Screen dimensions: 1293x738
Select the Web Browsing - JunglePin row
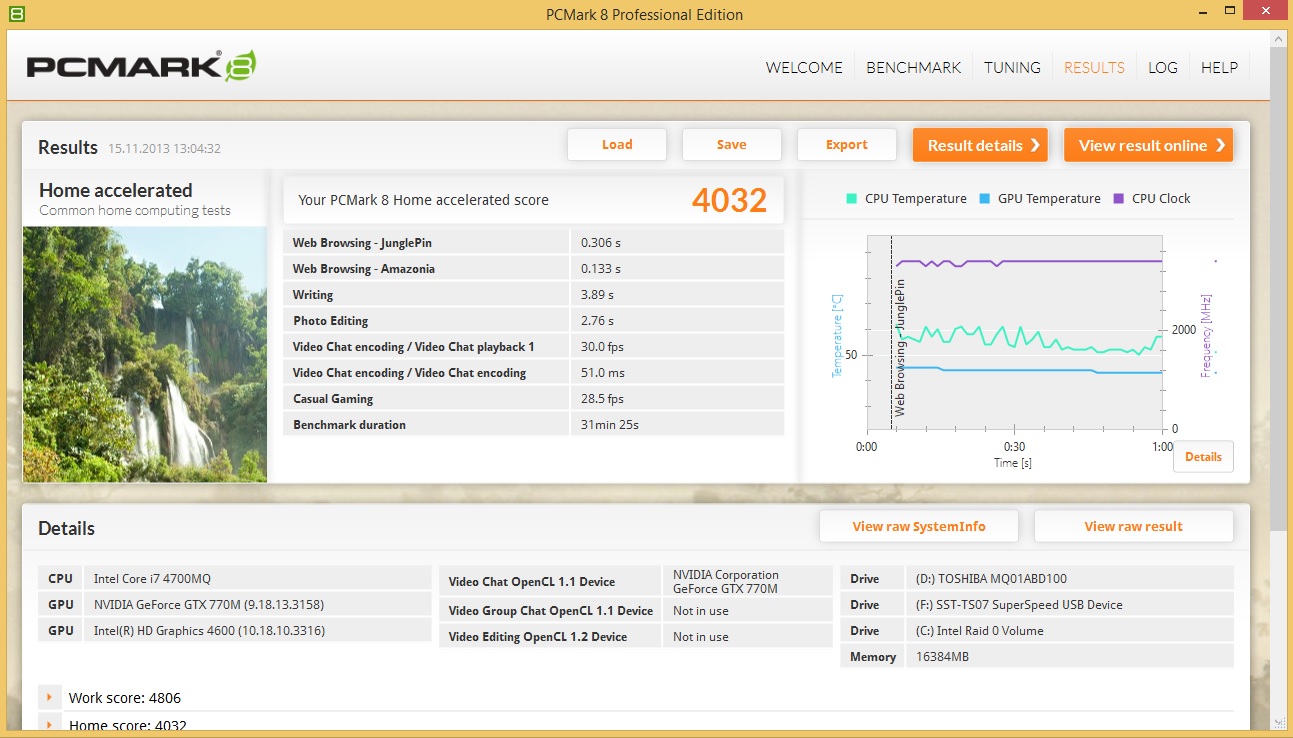tap(534, 243)
